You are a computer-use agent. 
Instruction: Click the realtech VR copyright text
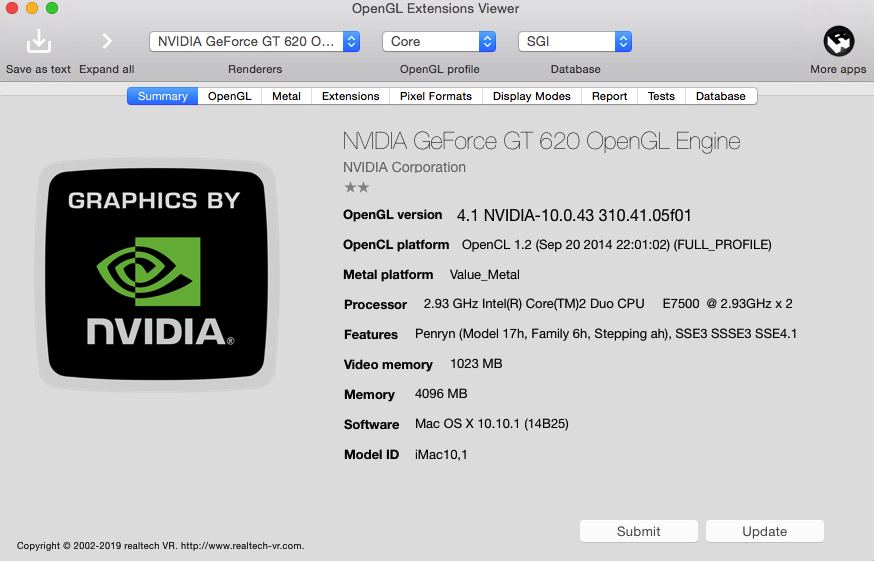161,546
